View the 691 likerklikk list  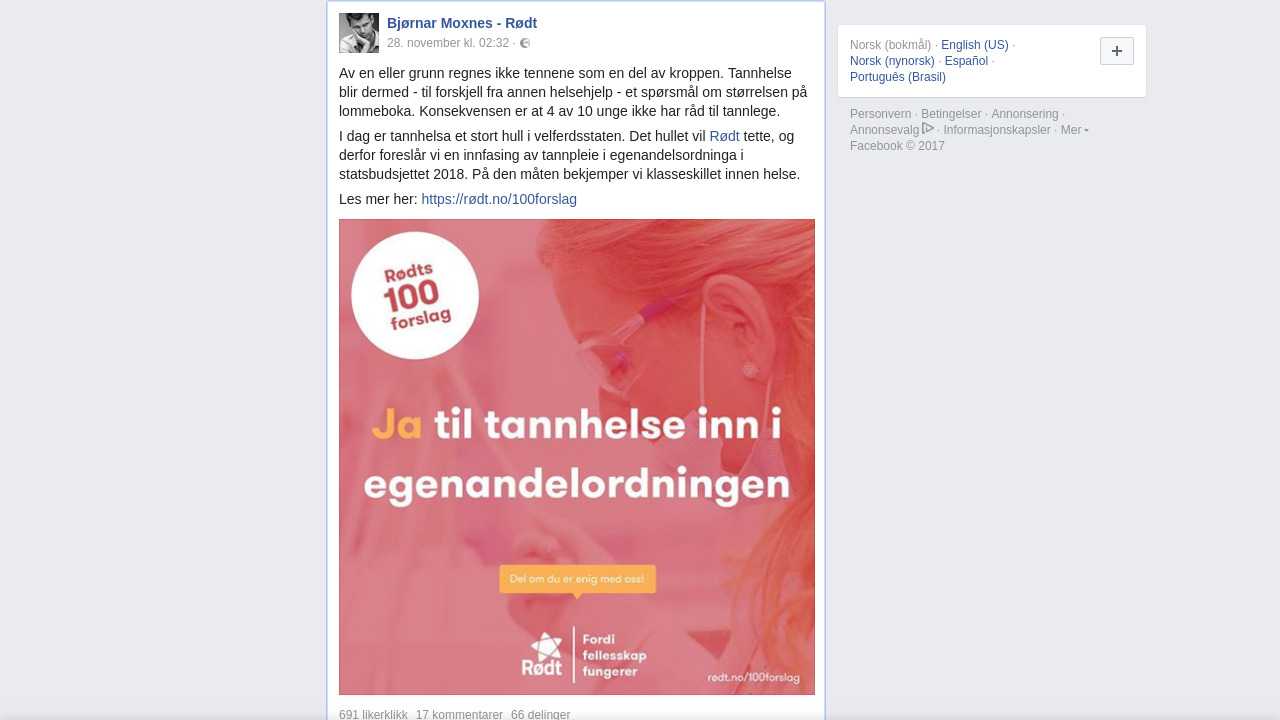(x=373, y=714)
